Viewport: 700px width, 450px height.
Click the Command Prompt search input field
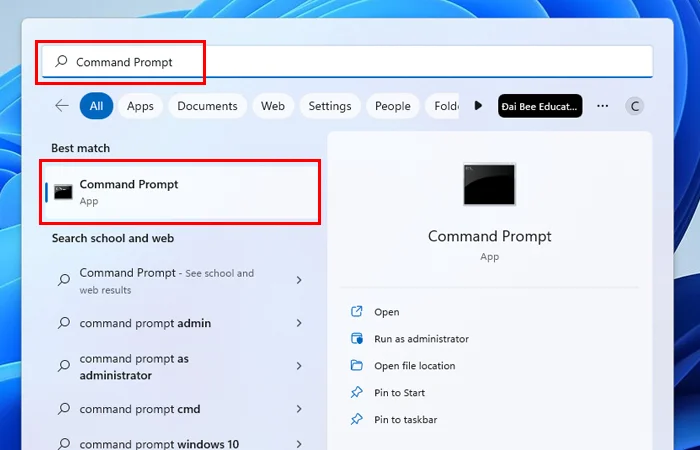[347, 62]
